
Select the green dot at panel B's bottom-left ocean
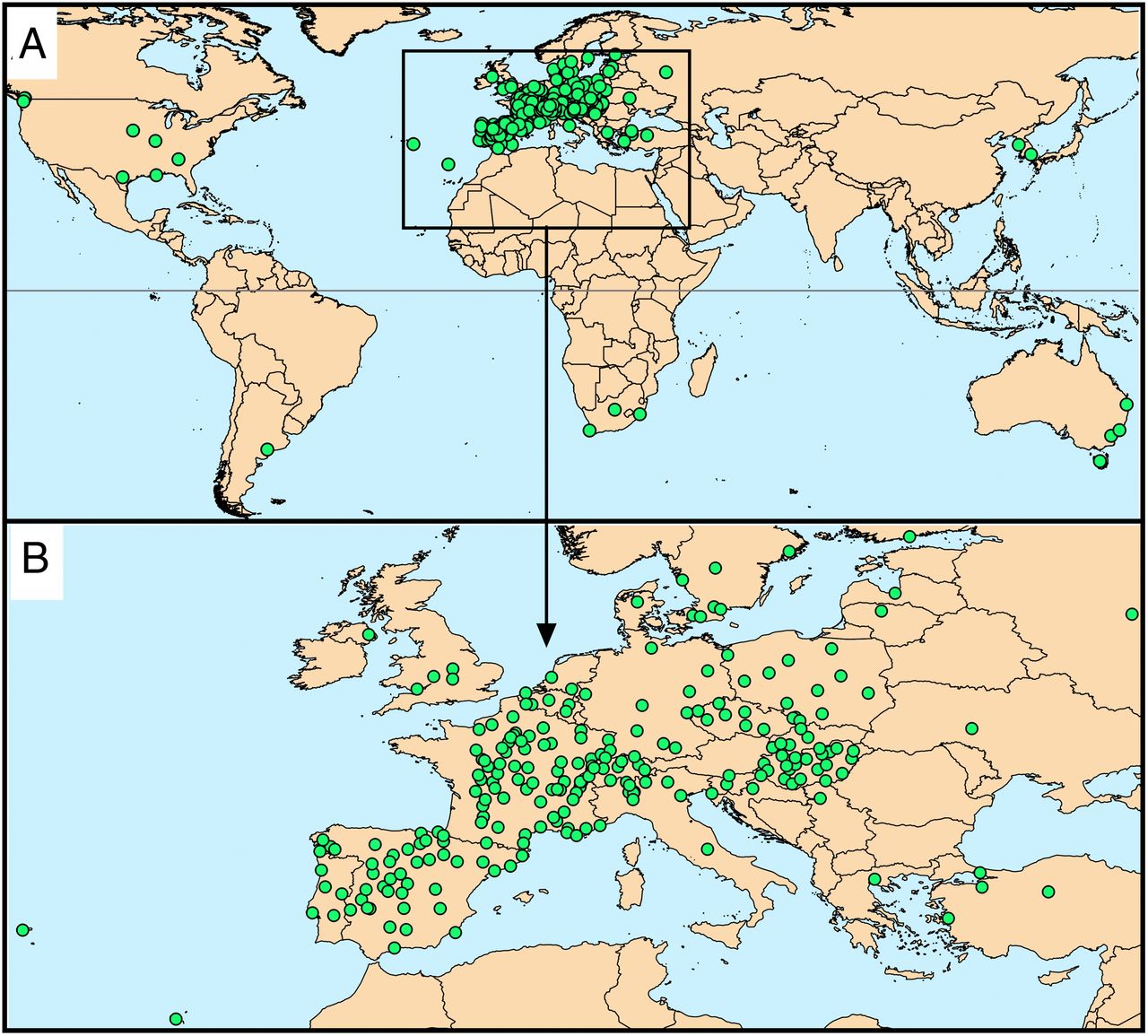click(x=176, y=1019)
